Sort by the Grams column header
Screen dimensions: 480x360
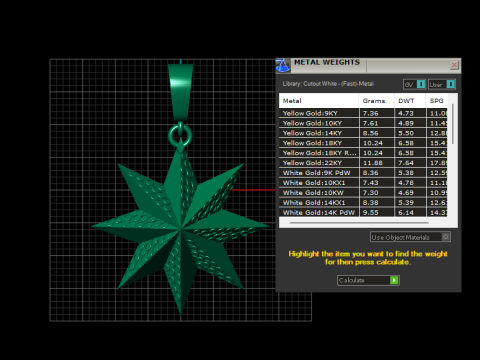click(x=376, y=101)
